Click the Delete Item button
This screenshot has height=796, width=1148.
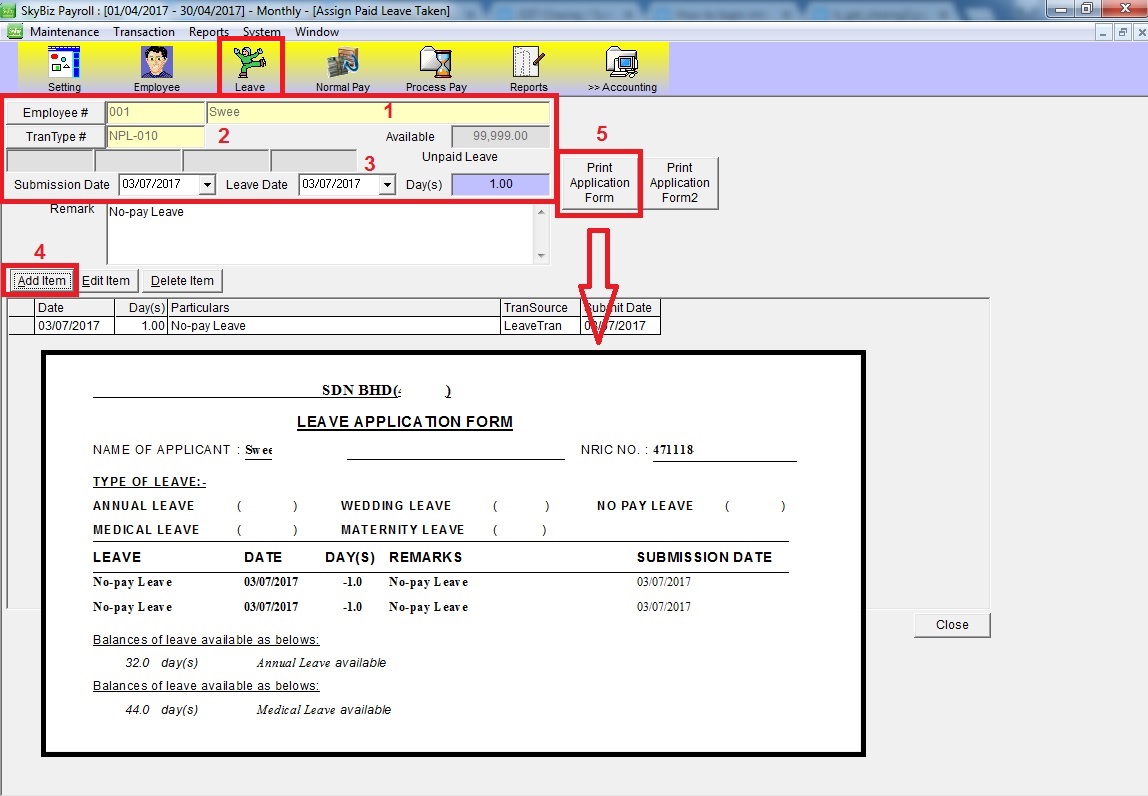[x=182, y=281]
